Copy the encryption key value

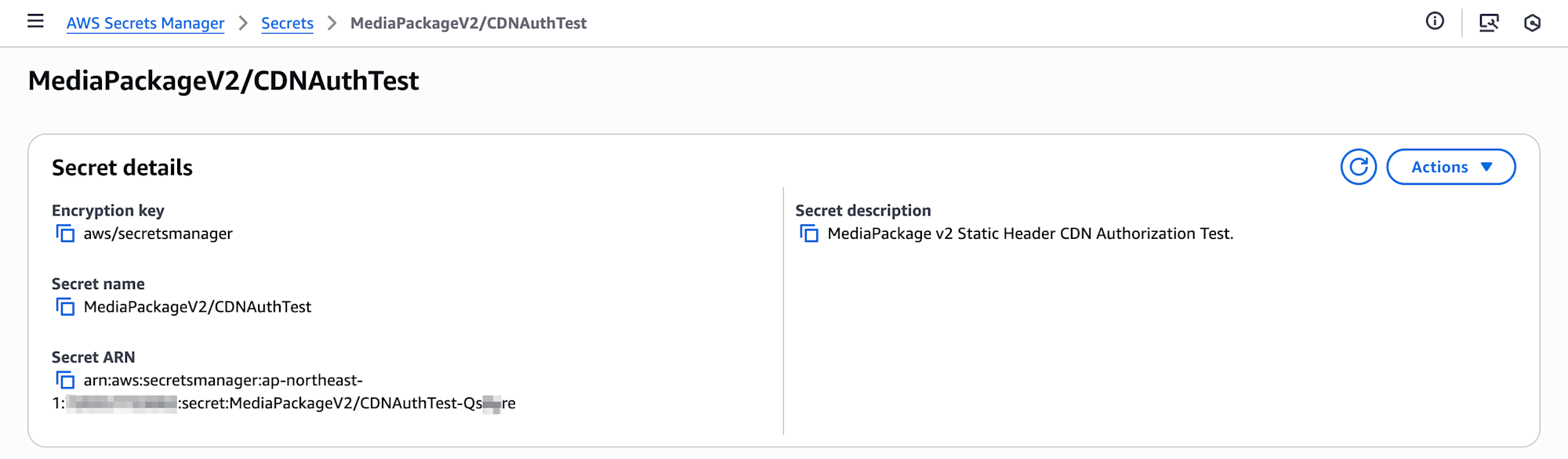coord(65,233)
